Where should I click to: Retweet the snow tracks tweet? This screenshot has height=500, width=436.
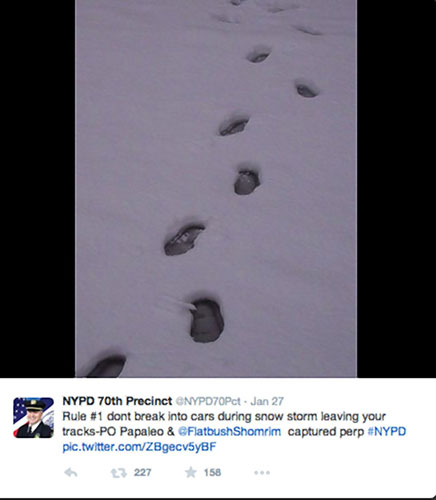[118, 473]
